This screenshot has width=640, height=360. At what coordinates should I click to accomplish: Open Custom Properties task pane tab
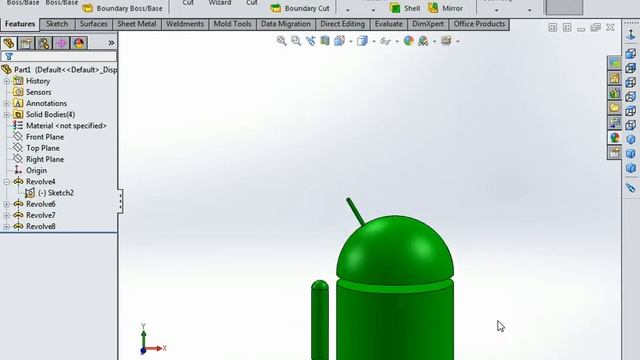click(x=614, y=152)
